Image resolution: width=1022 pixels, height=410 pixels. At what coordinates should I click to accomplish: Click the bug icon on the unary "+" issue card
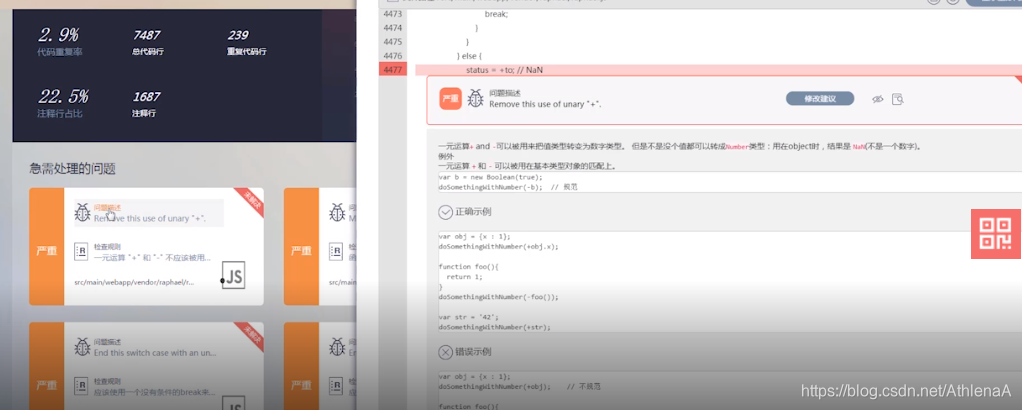(x=82, y=212)
